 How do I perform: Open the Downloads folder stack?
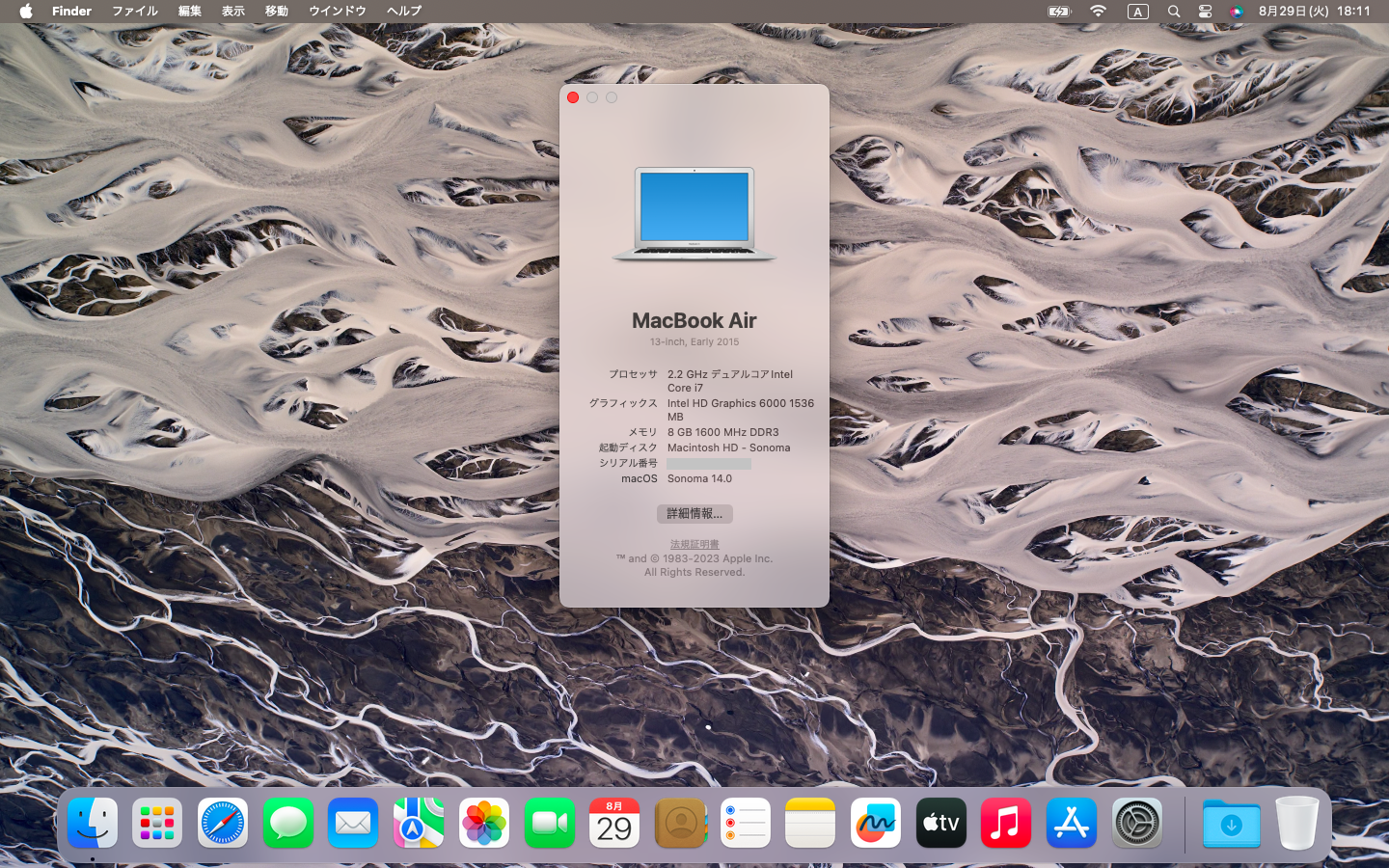(1232, 823)
